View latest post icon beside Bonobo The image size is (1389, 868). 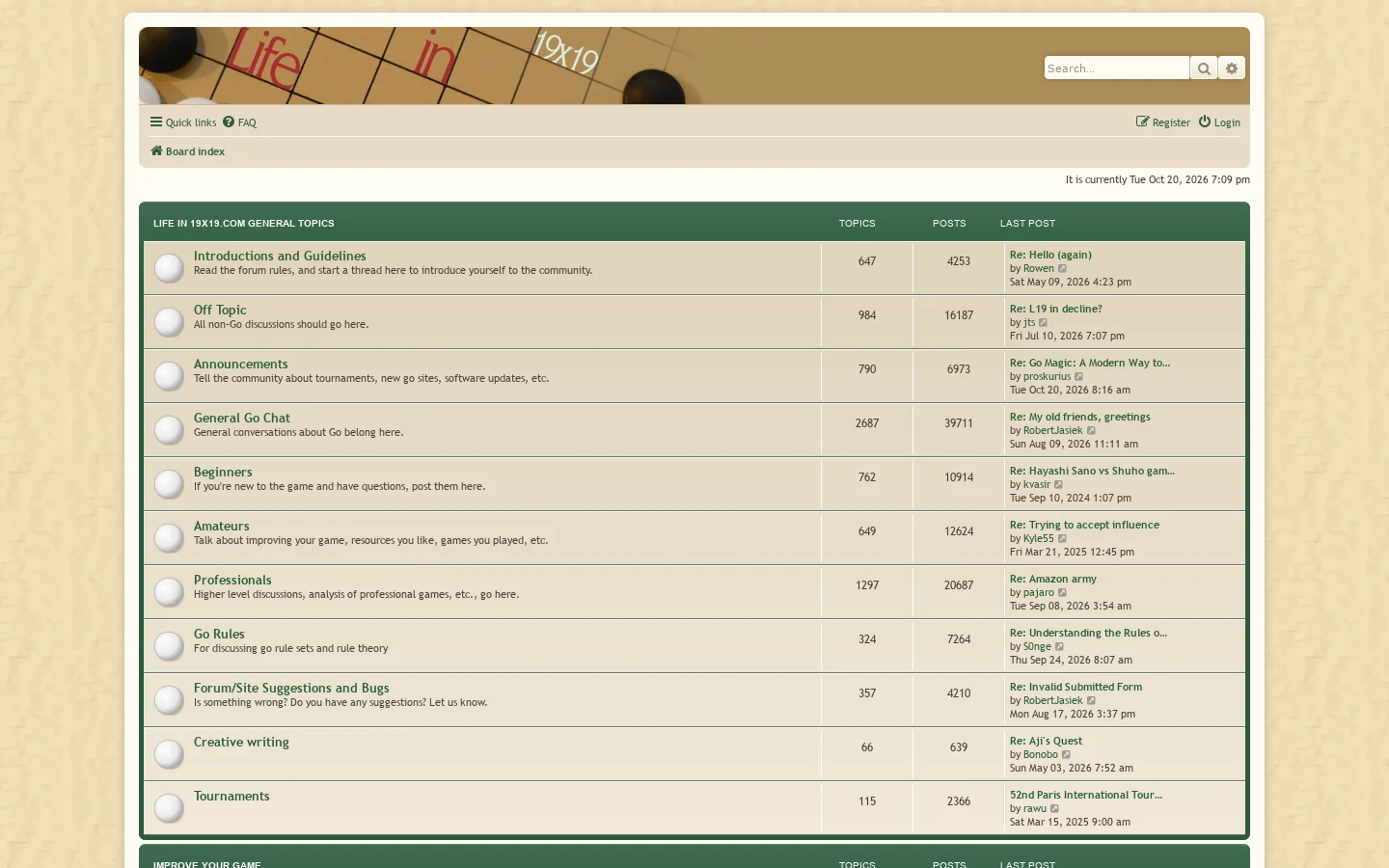(x=1067, y=755)
